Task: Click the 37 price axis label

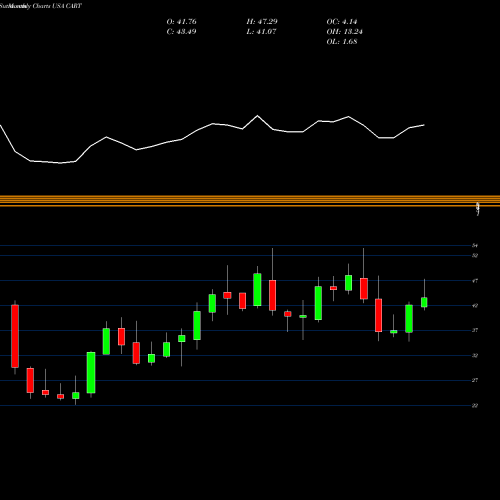Action: [475, 330]
